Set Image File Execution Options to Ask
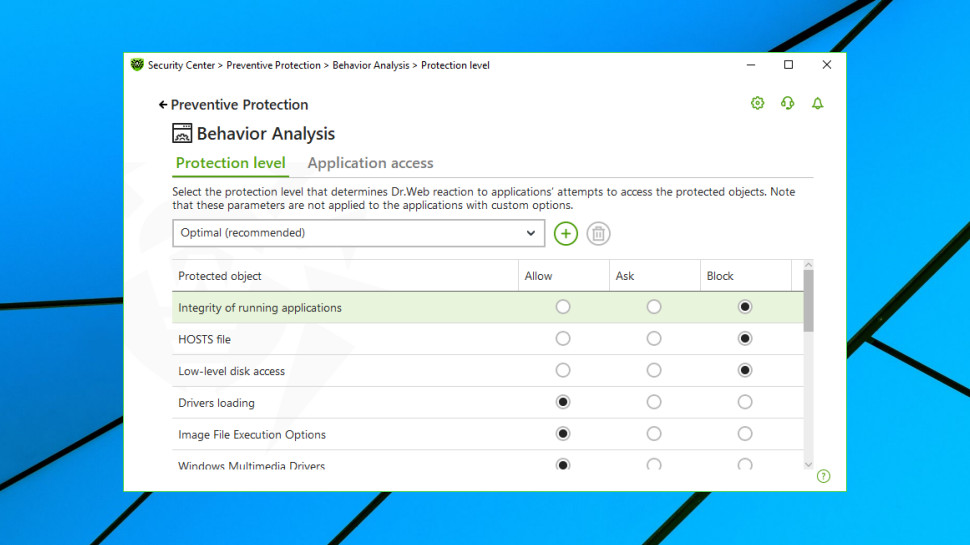The width and height of the screenshot is (970, 545). pos(654,434)
